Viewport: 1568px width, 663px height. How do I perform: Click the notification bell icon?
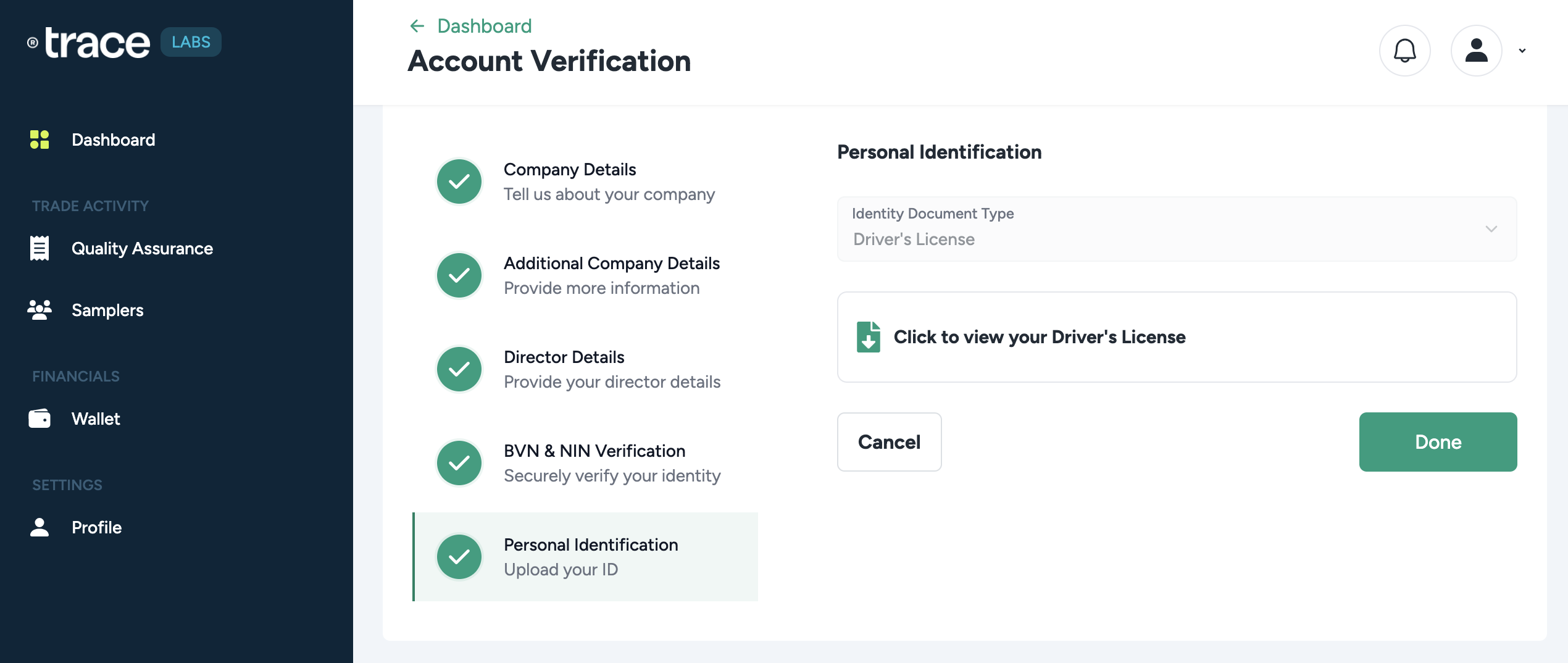[1404, 51]
